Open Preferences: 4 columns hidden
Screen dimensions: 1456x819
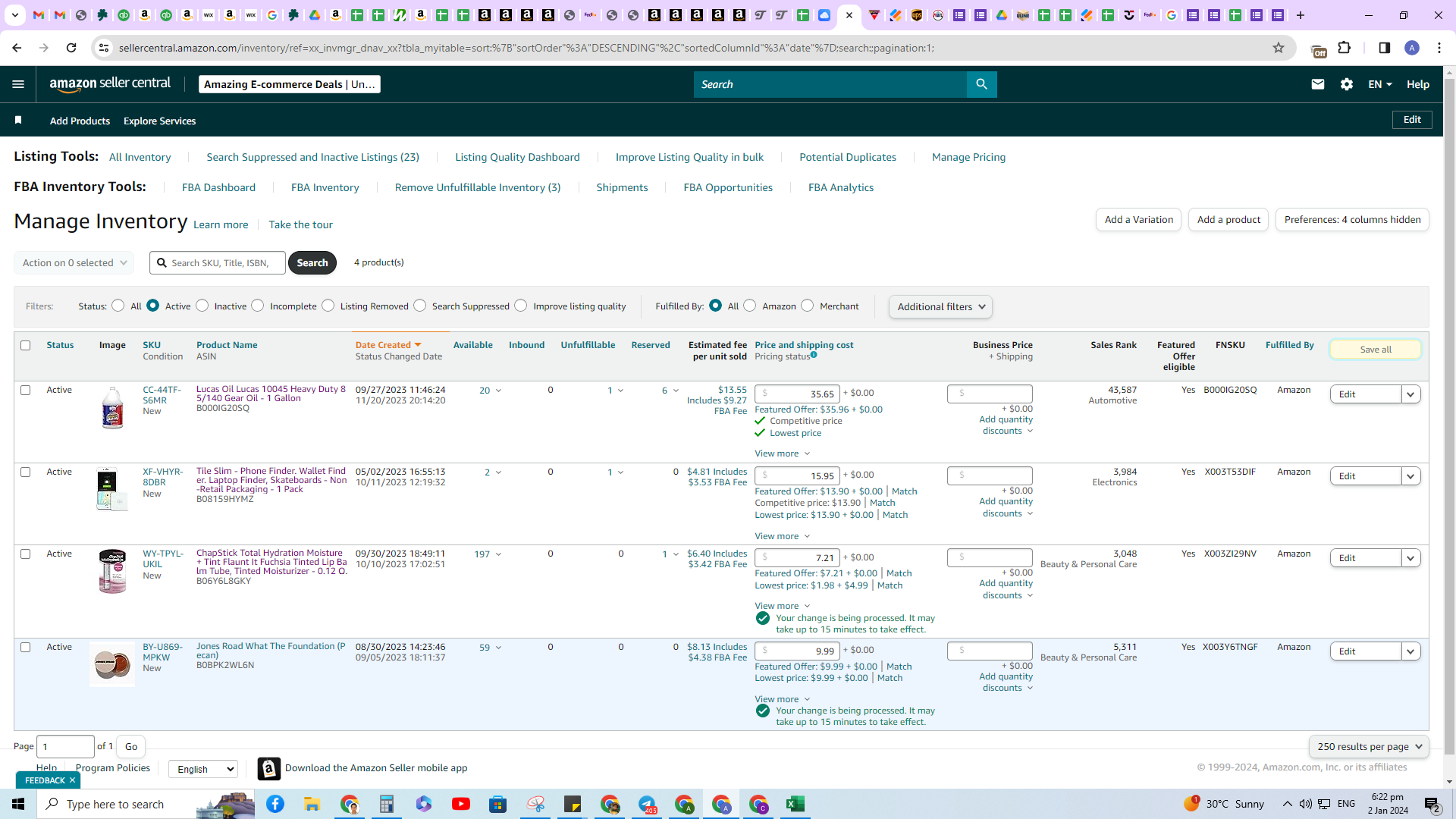click(x=1352, y=220)
